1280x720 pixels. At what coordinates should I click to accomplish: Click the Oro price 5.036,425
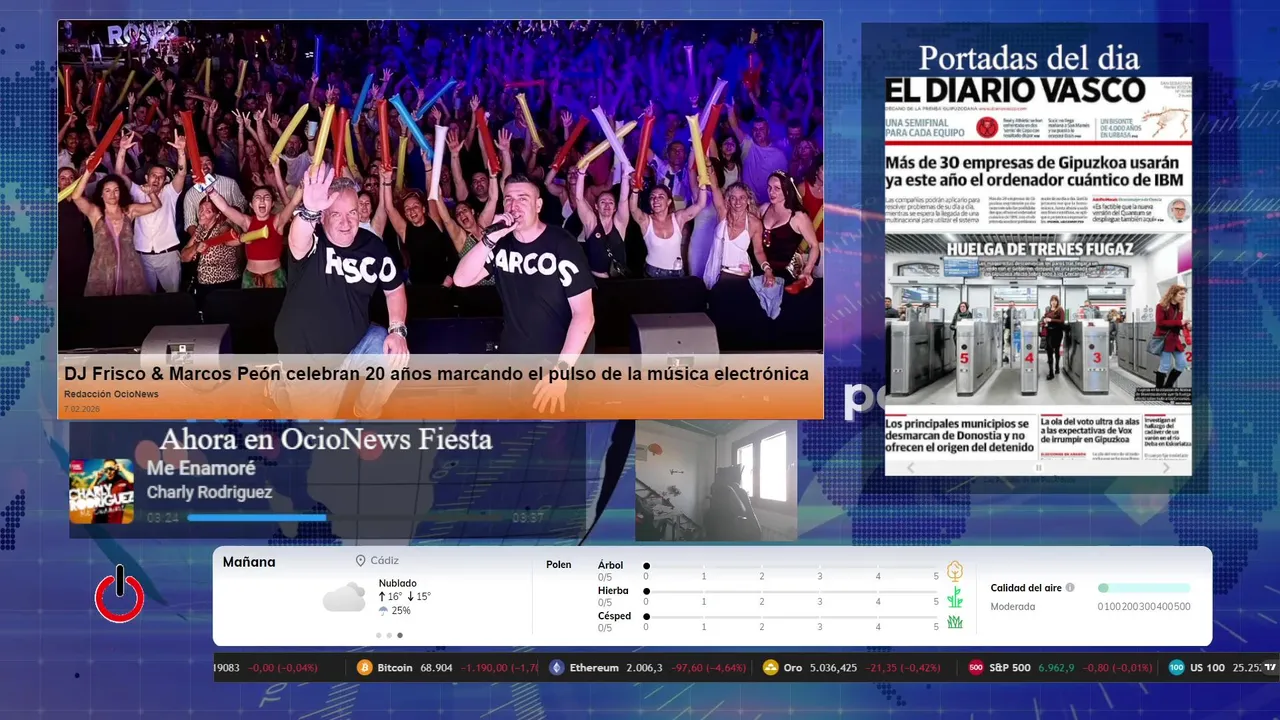pos(834,667)
